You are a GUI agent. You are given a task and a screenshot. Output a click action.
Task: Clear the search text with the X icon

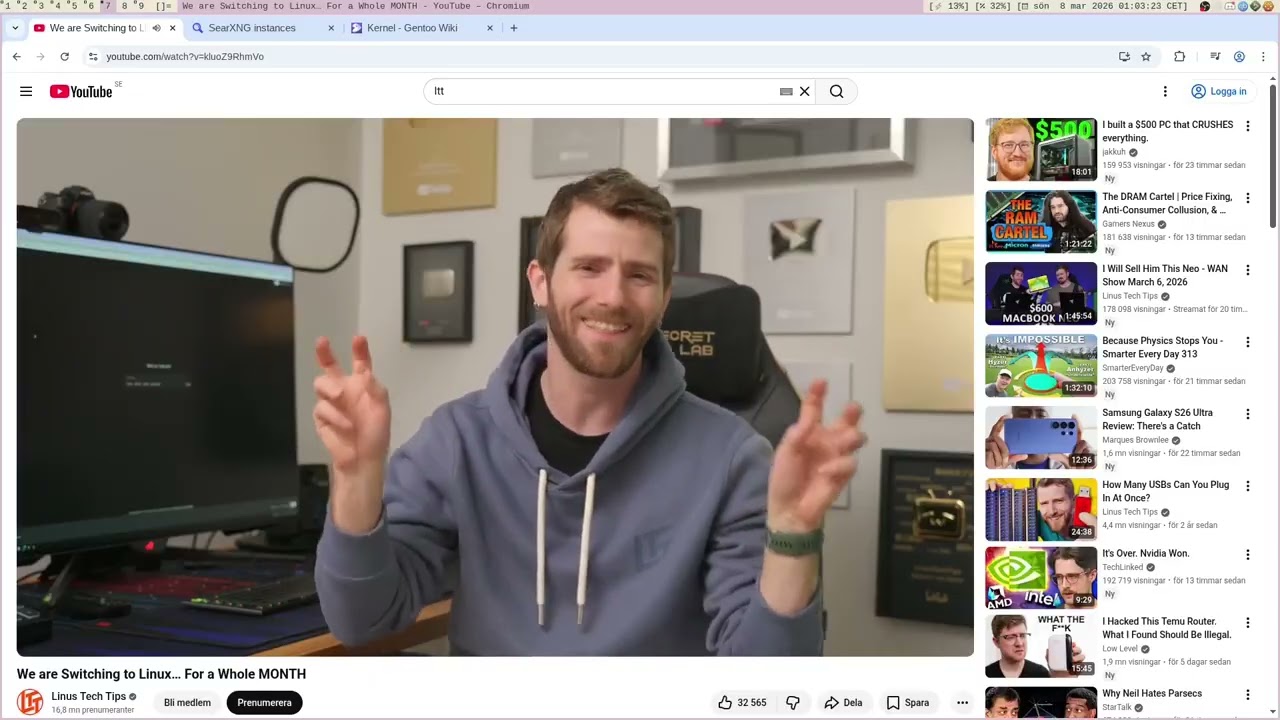click(804, 91)
